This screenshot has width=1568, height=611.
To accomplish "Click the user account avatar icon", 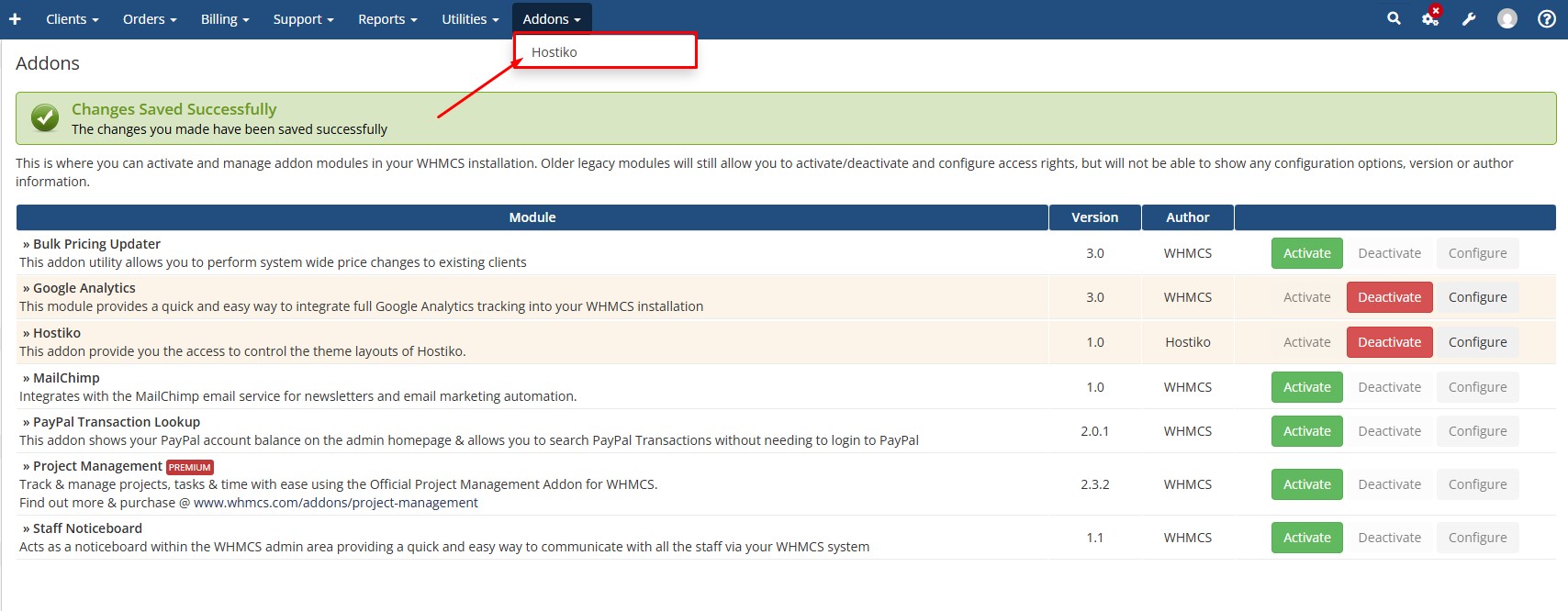I will point(1506,19).
